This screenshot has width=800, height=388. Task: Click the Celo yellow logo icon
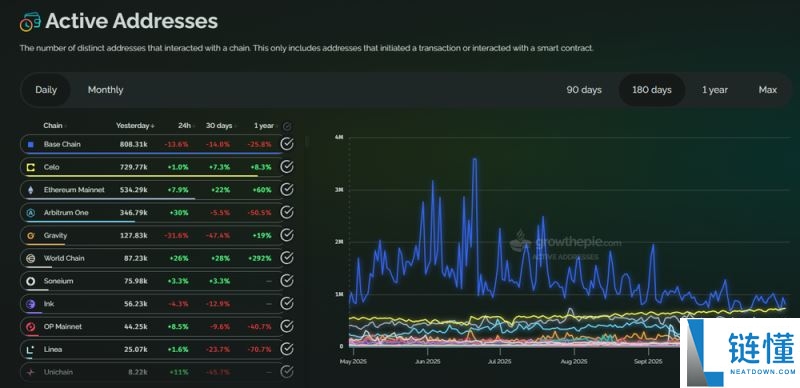click(x=31, y=167)
